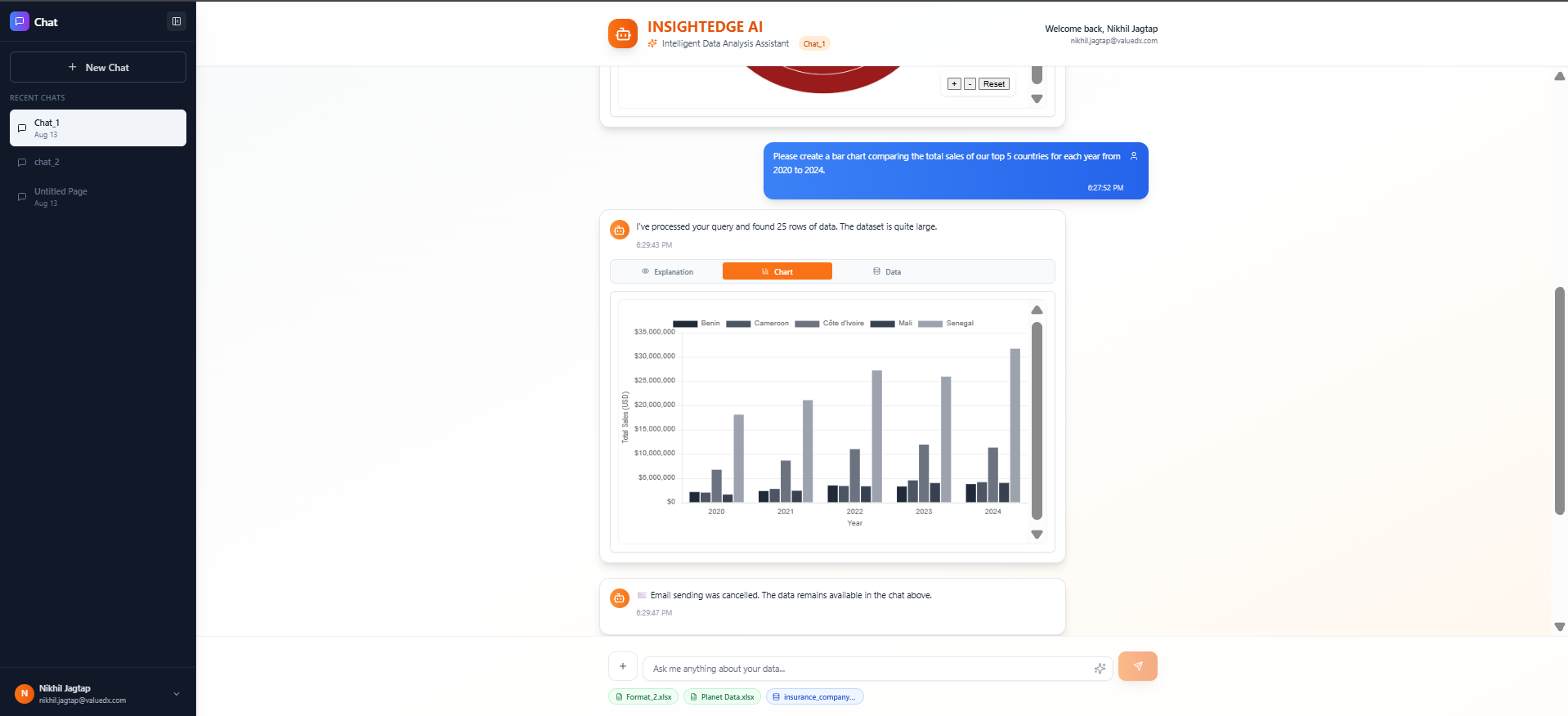Start a New Chat
The width and height of the screenshot is (1568, 716).
coord(98,67)
